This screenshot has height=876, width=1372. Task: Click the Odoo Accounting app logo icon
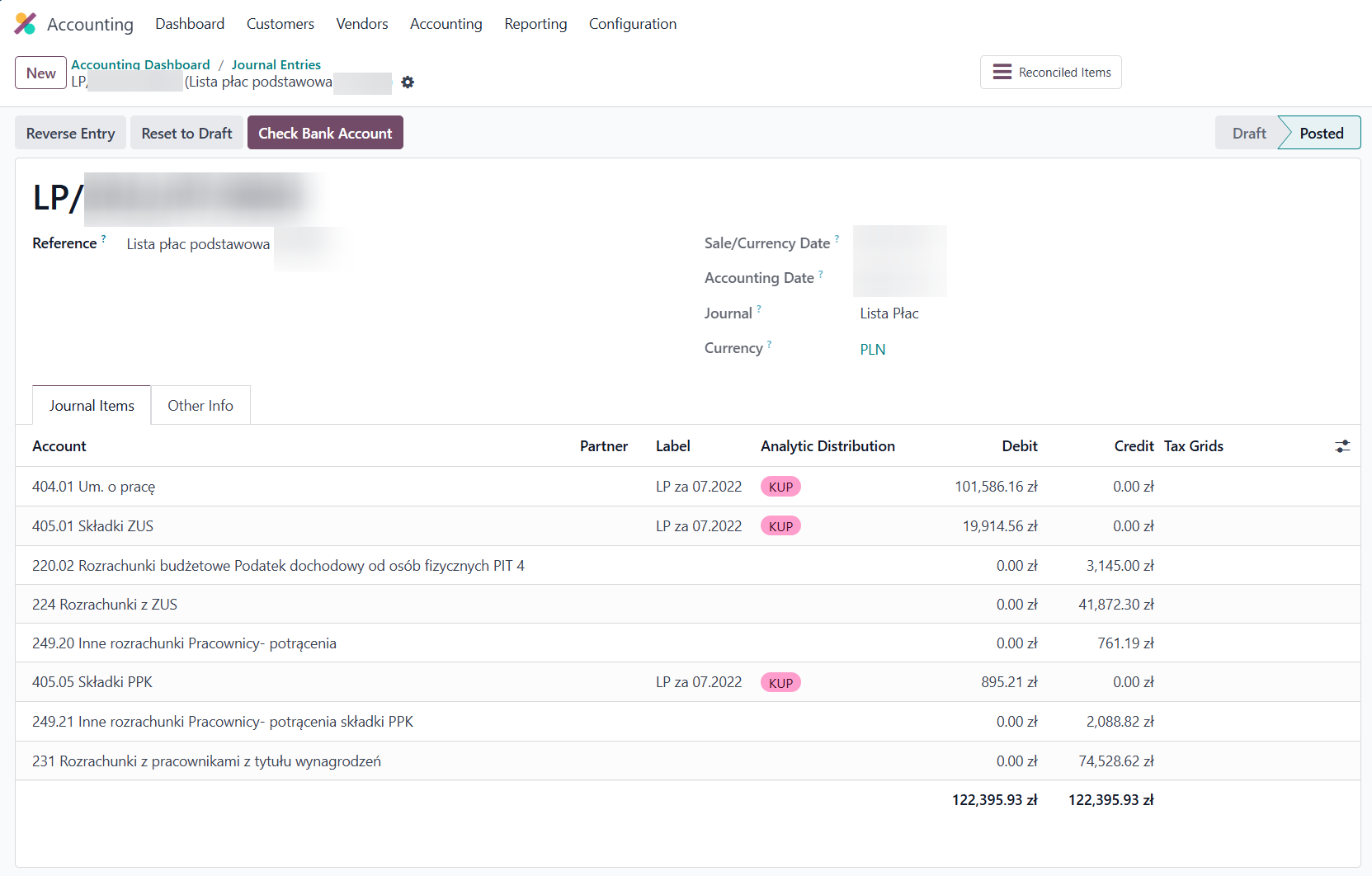(x=26, y=24)
